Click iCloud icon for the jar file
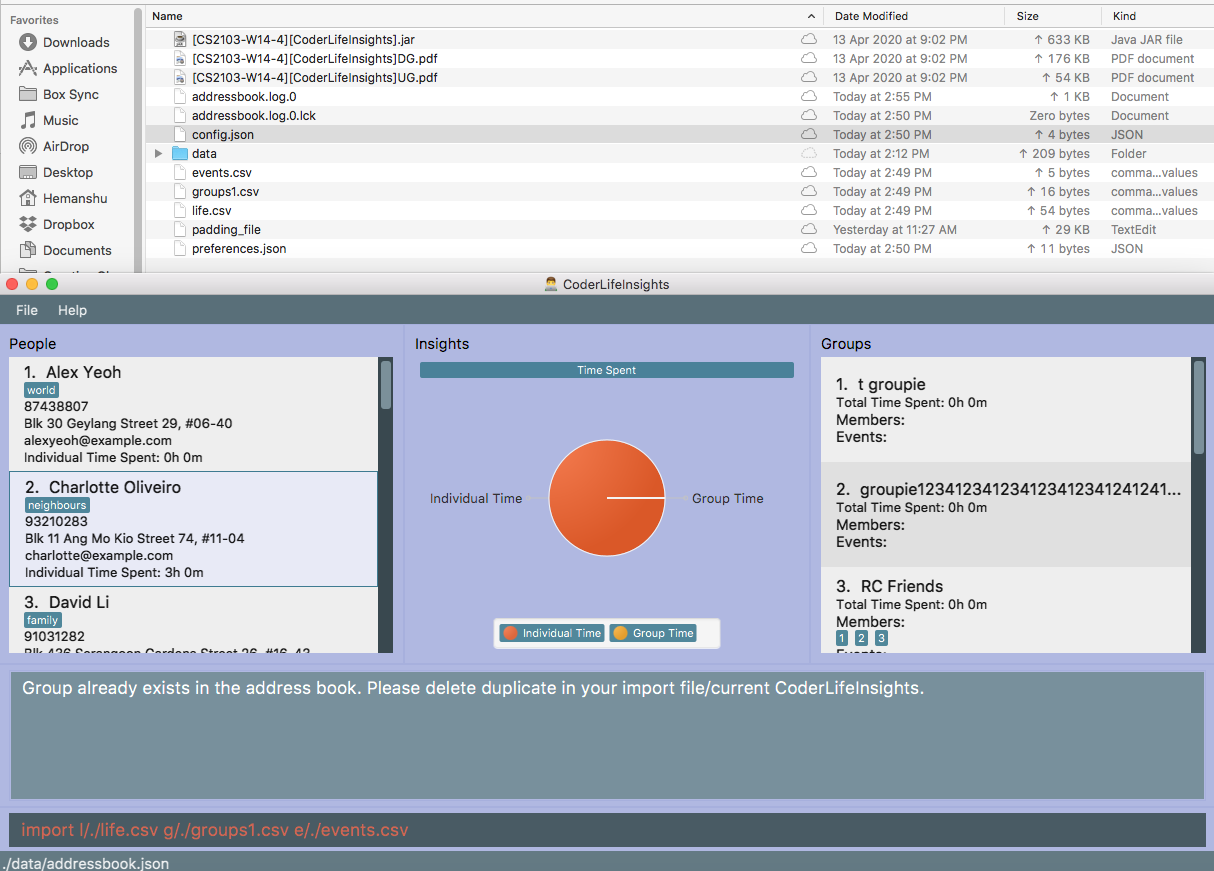The image size is (1214, 871). [x=808, y=40]
